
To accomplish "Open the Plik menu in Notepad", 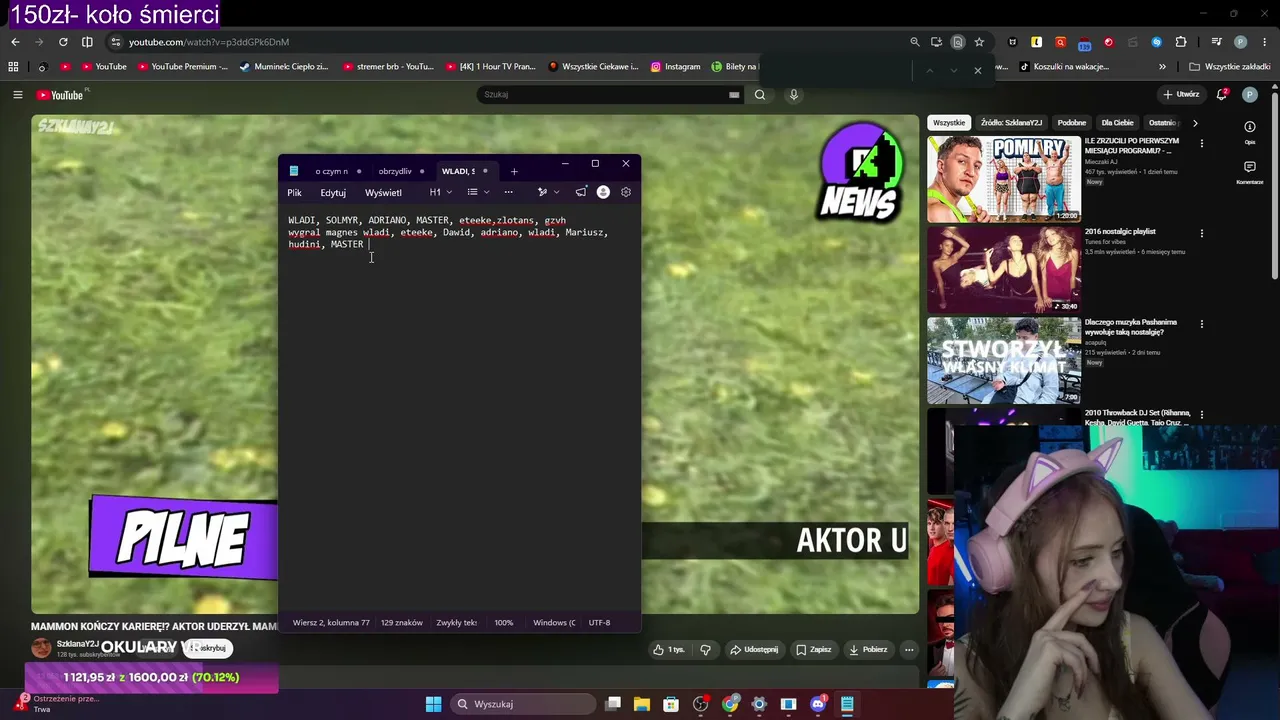I will (294, 192).
